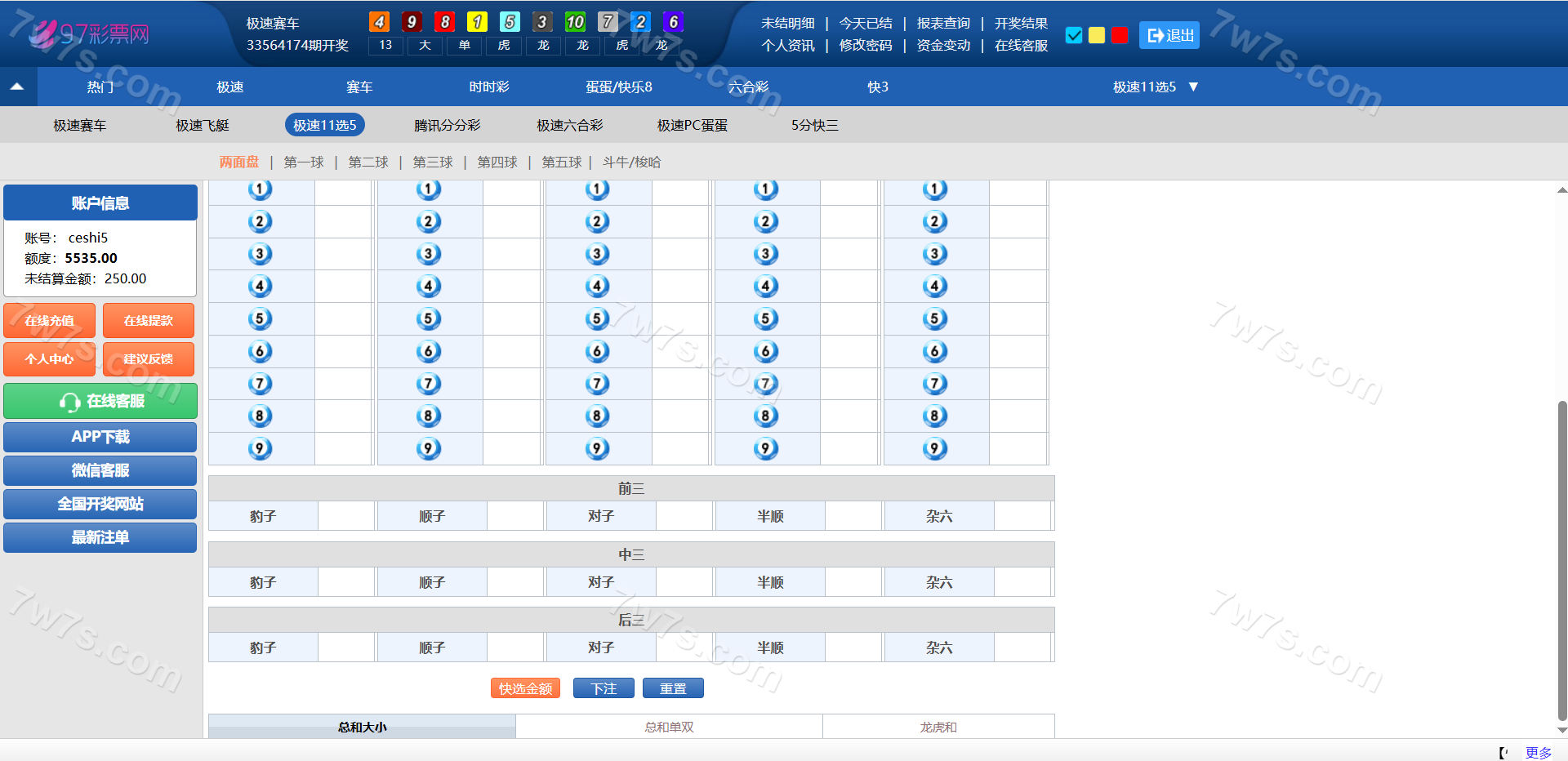Expand the 更多 link at bottom right

(1538, 752)
